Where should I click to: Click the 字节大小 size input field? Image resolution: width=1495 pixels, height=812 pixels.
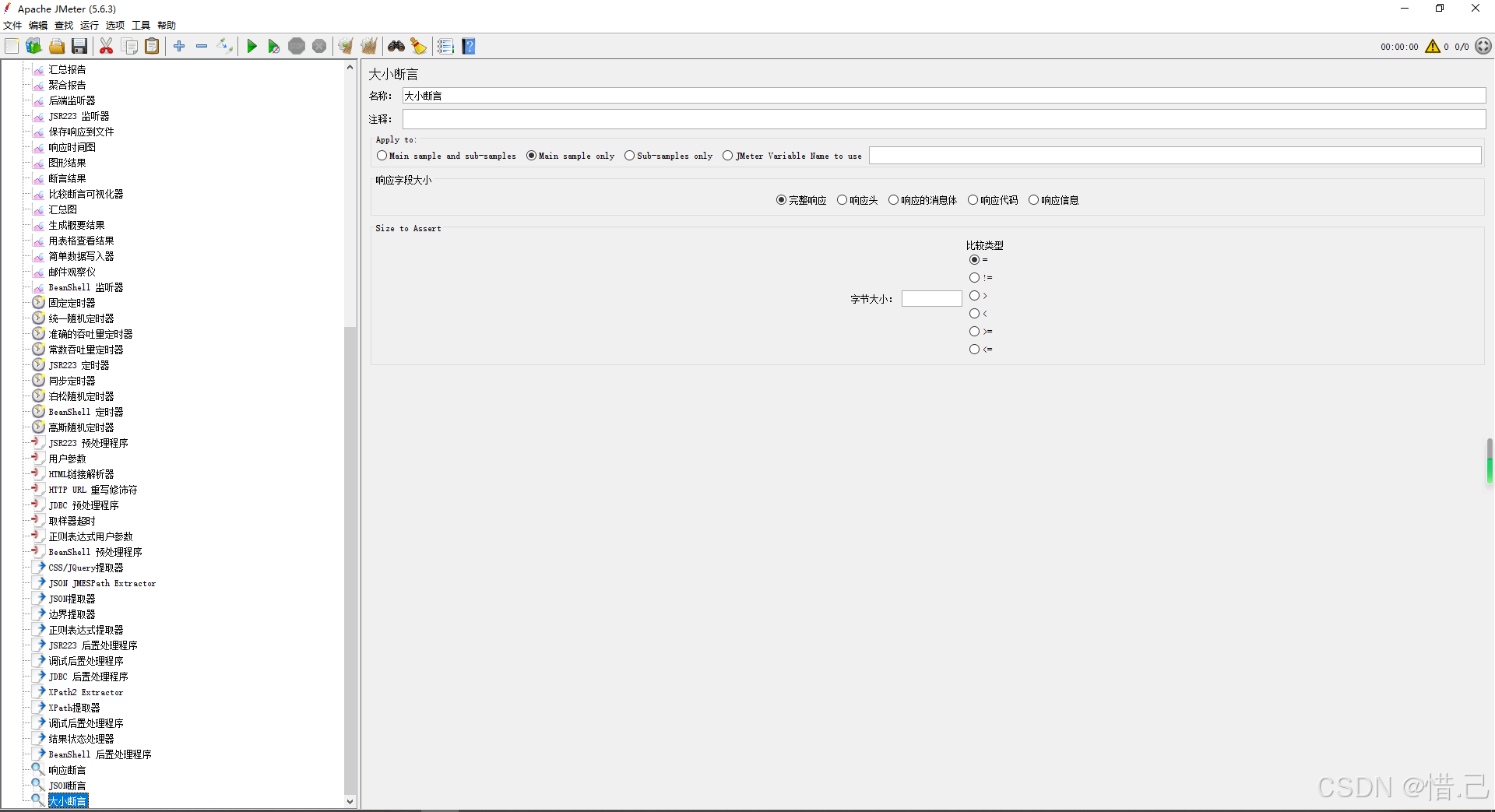pyautogui.click(x=931, y=299)
